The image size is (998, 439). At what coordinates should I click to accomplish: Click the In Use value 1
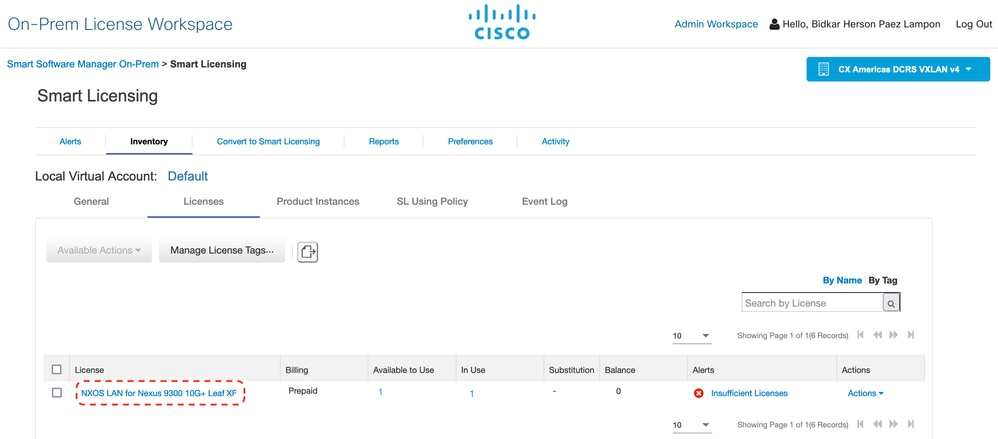click(472, 394)
